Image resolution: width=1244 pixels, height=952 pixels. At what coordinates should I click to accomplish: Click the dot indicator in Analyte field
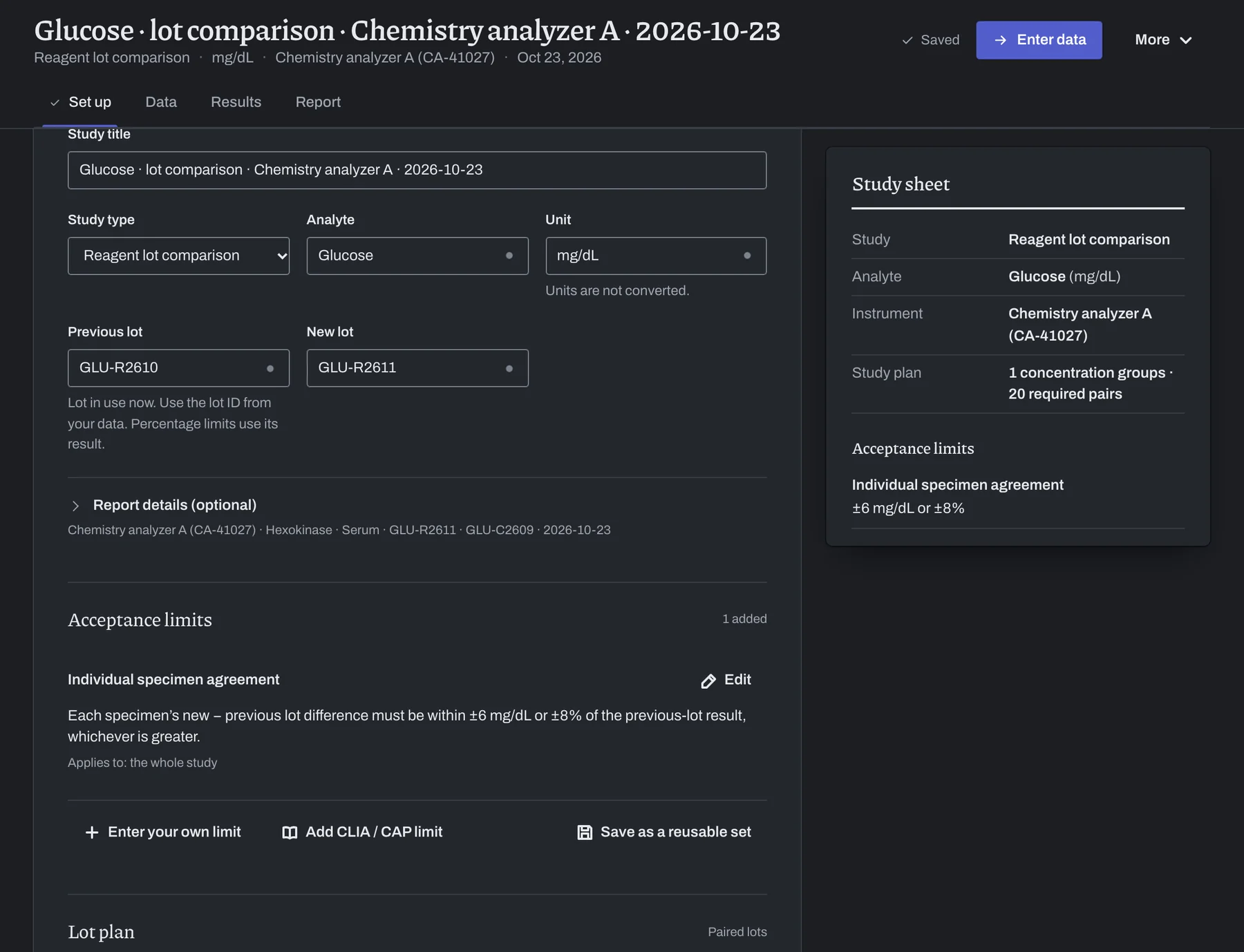pyautogui.click(x=509, y=256)
